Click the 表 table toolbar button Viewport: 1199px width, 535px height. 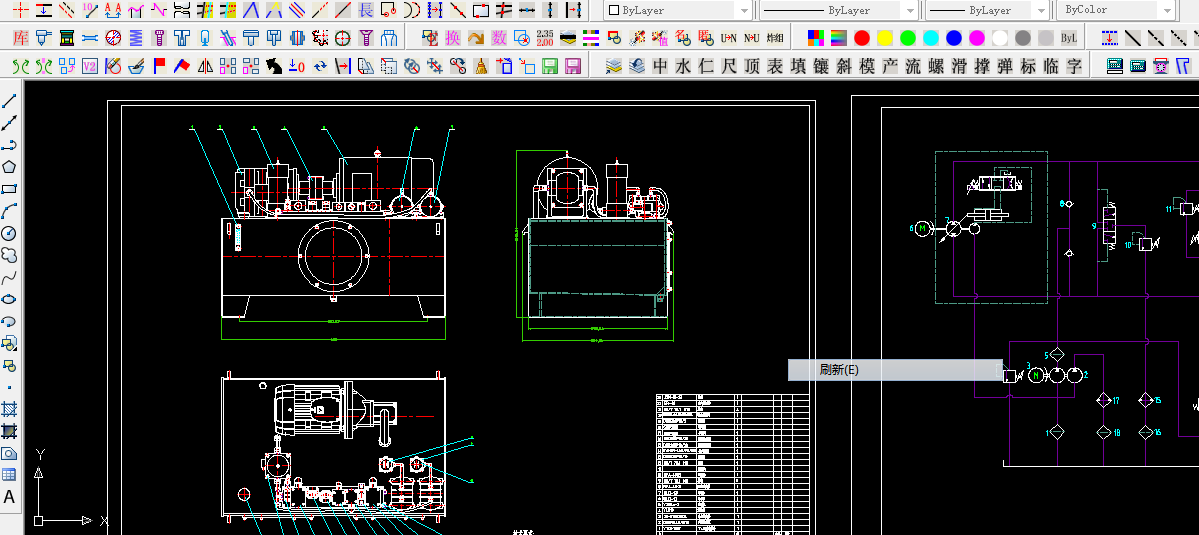[775, 66]
